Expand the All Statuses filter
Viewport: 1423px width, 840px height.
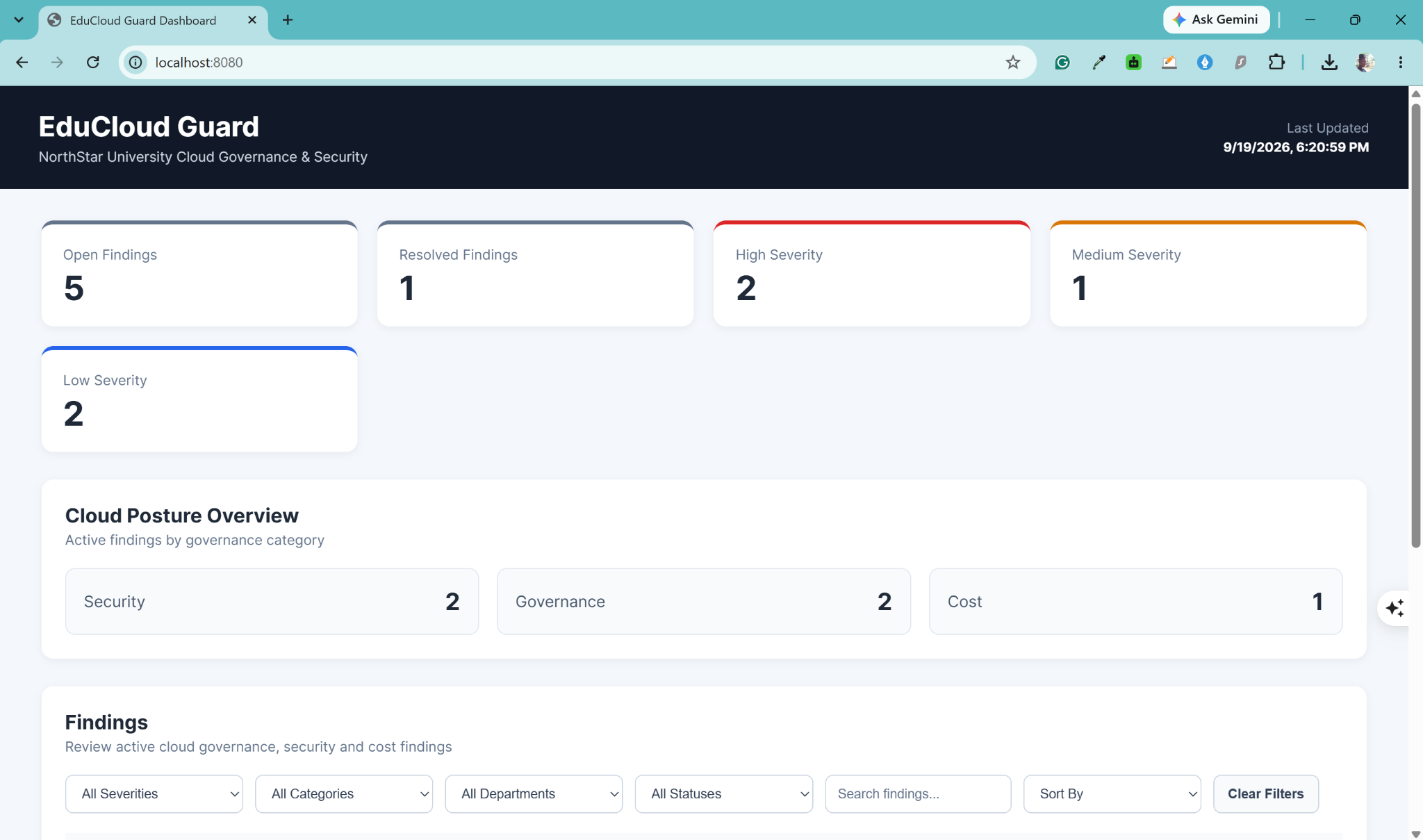(724, 793)
